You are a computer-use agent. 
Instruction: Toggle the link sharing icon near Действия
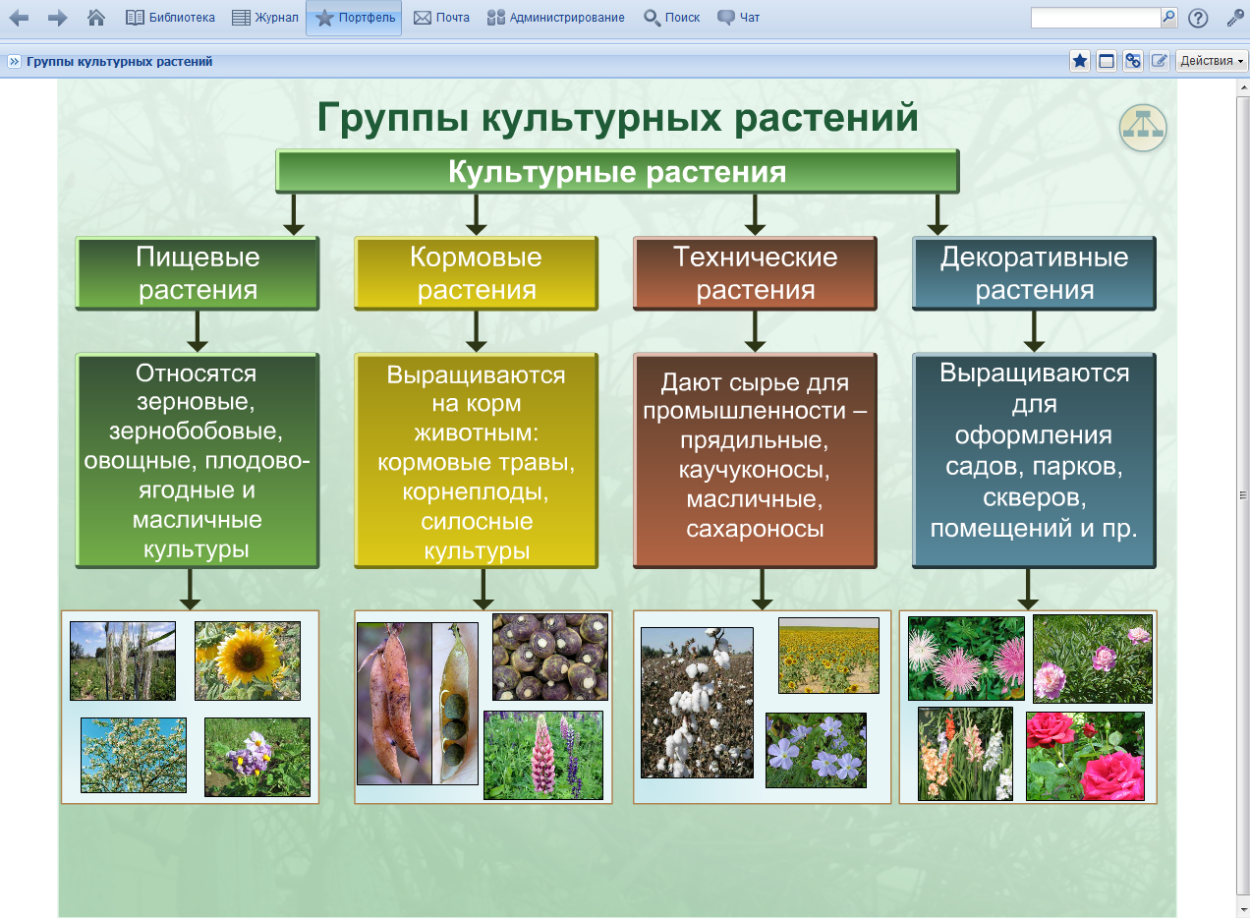pyautogui.click(x=1133, y=60)
